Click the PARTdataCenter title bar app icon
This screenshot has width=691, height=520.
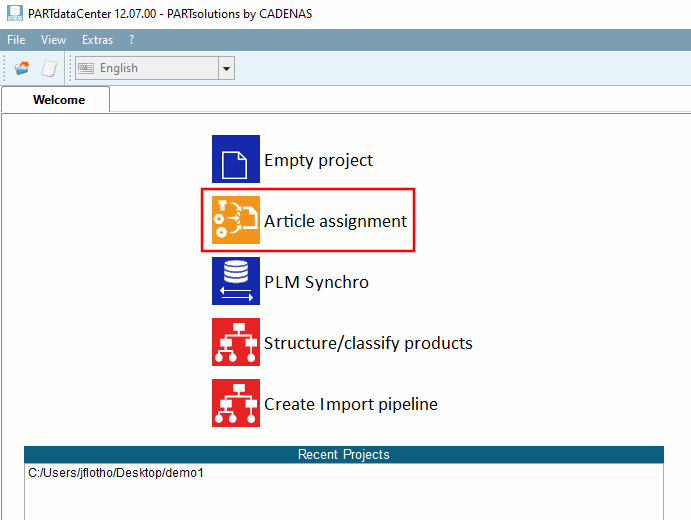pos(15,13)
